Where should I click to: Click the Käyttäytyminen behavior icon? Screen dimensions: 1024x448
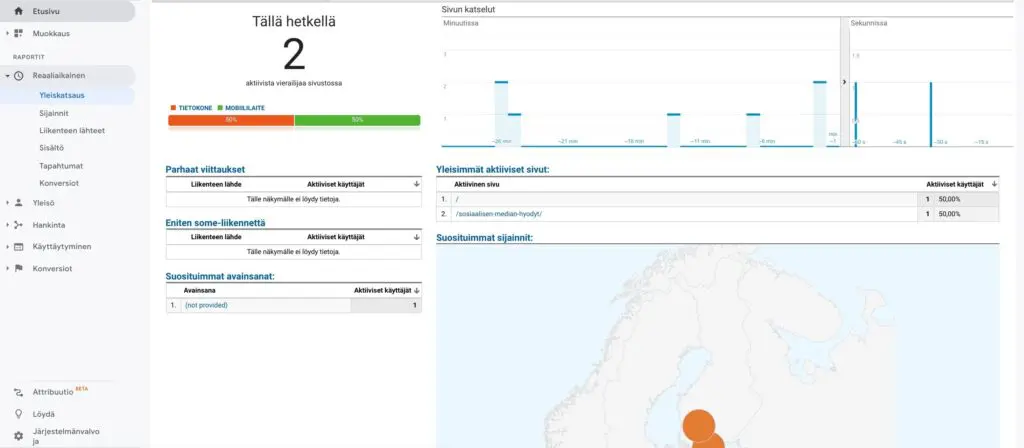(x=19, y=246)
